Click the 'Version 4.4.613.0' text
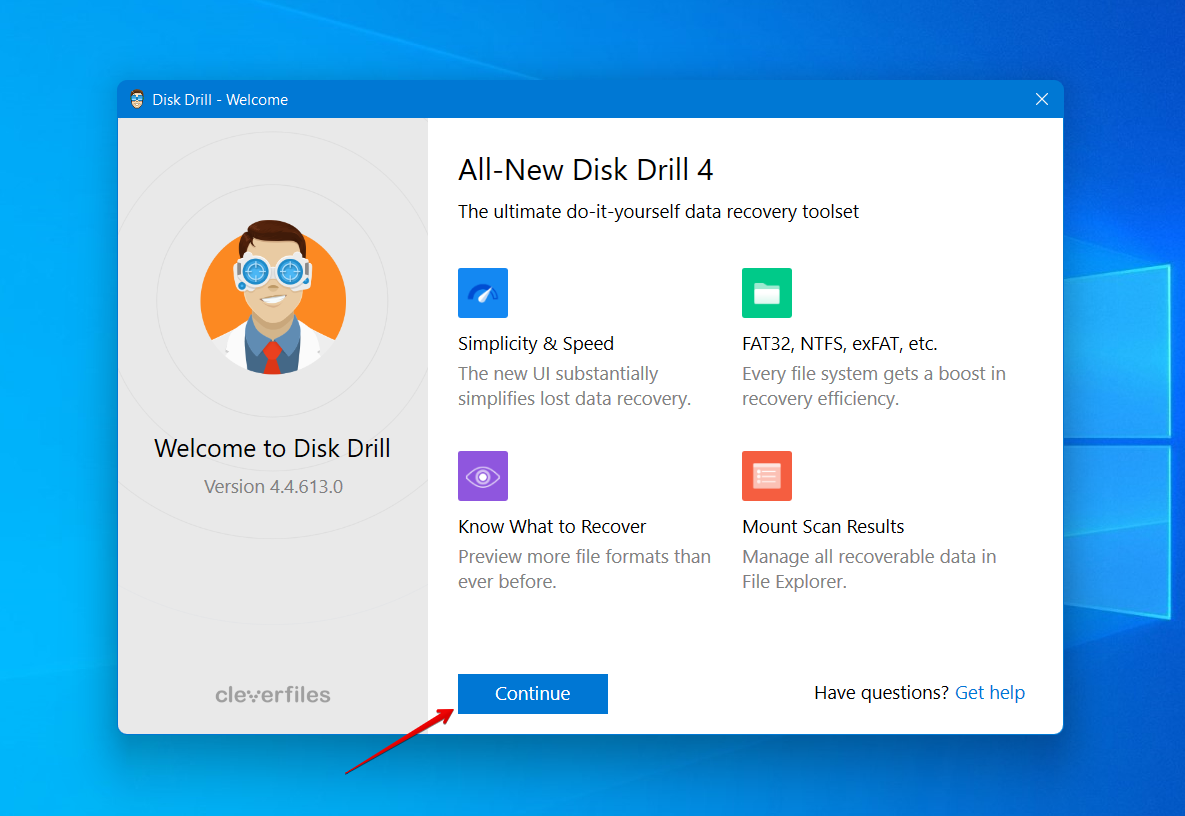Screen dimensions: 1185x816 pos(273,487)
